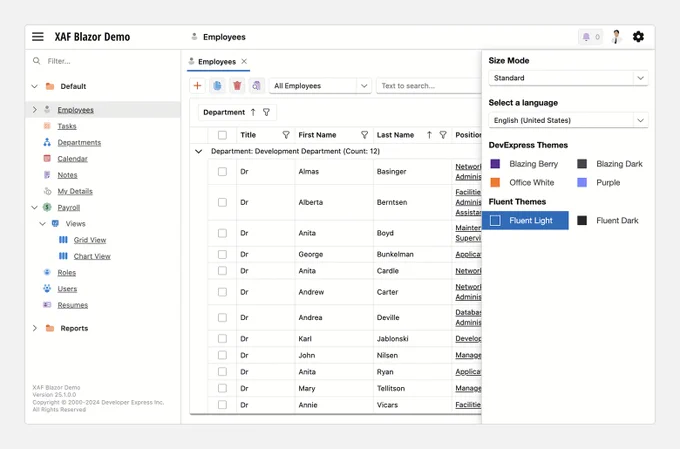Check the Almas Basinger row checkbox
The width and height of the screenshot is (680, 449).
pos(222,171)
